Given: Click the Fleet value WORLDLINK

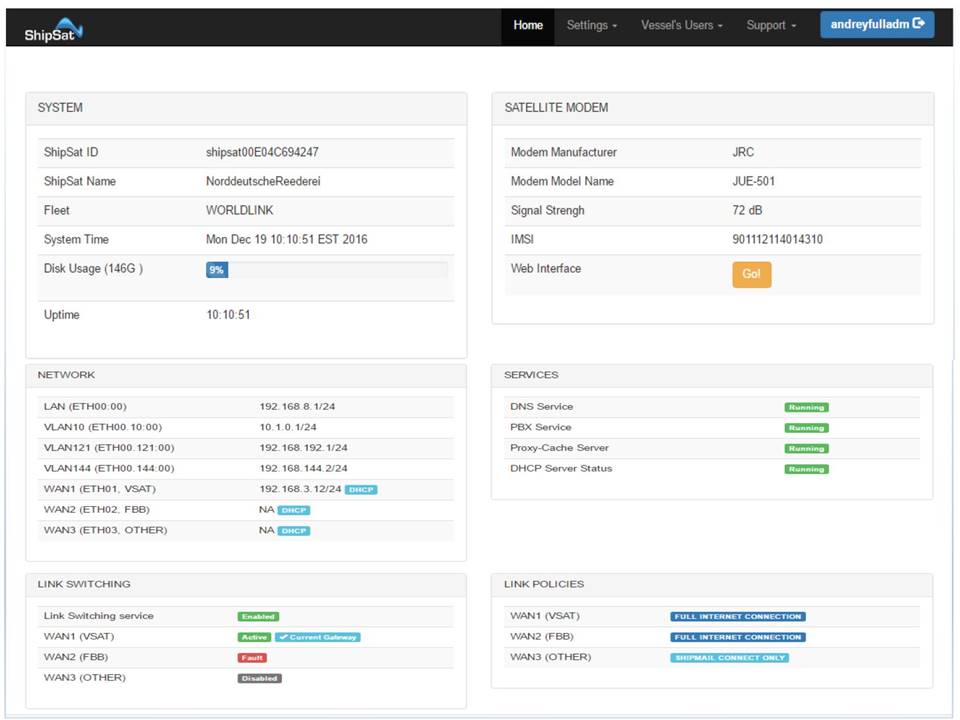Looking at the screenshot, I should coord(239,210).
